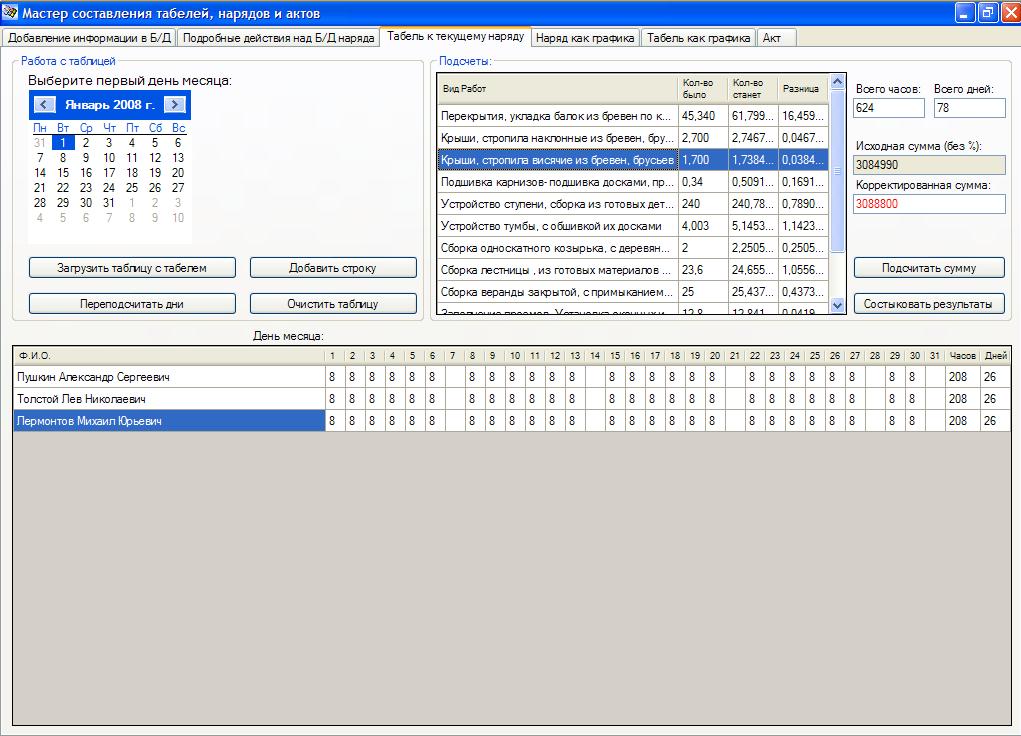Select row Устройство тумбы, с обшивкой
1021x736 pixels.
click(633, 226)
